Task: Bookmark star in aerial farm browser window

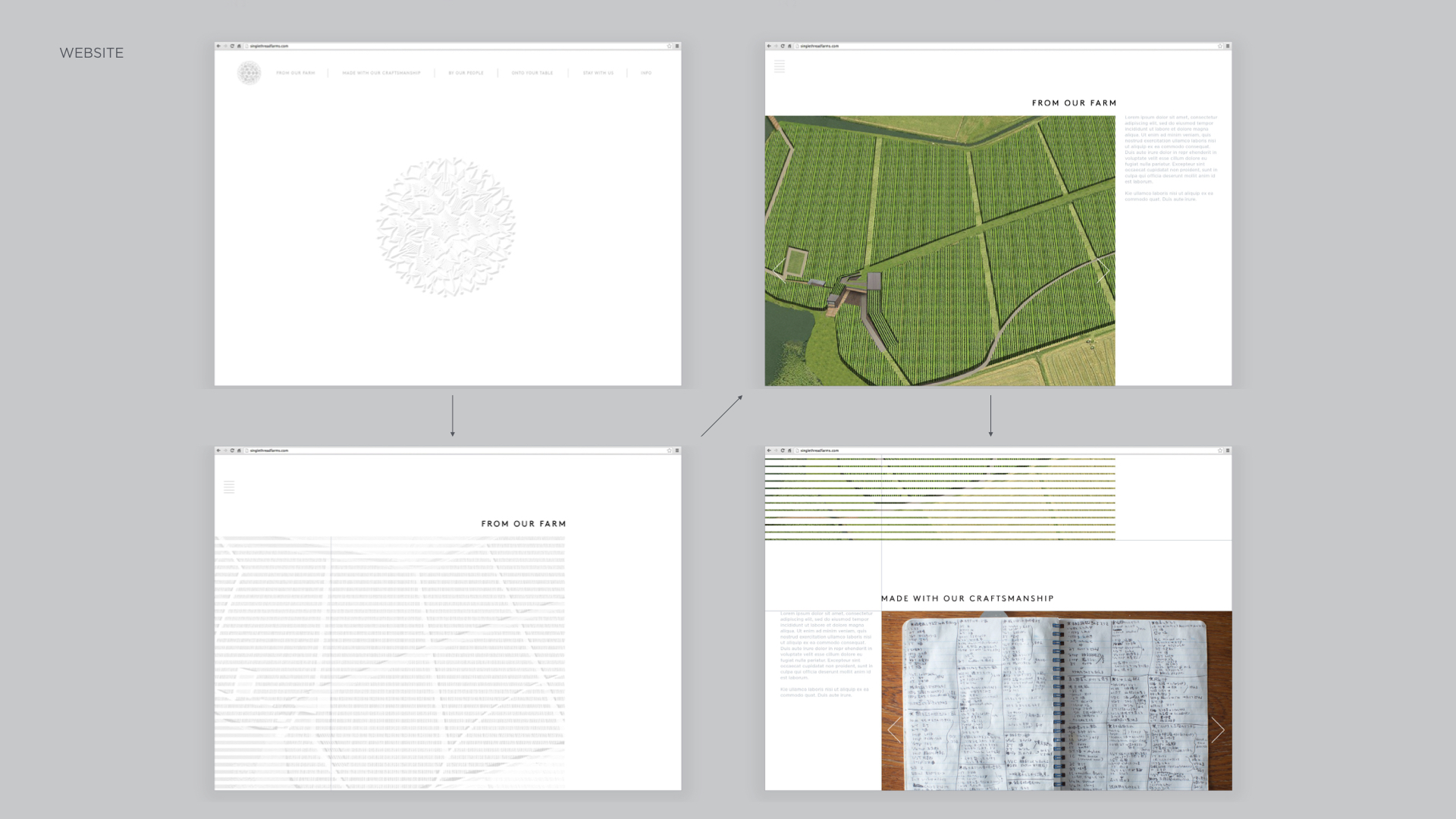Action: point(1219,46)
